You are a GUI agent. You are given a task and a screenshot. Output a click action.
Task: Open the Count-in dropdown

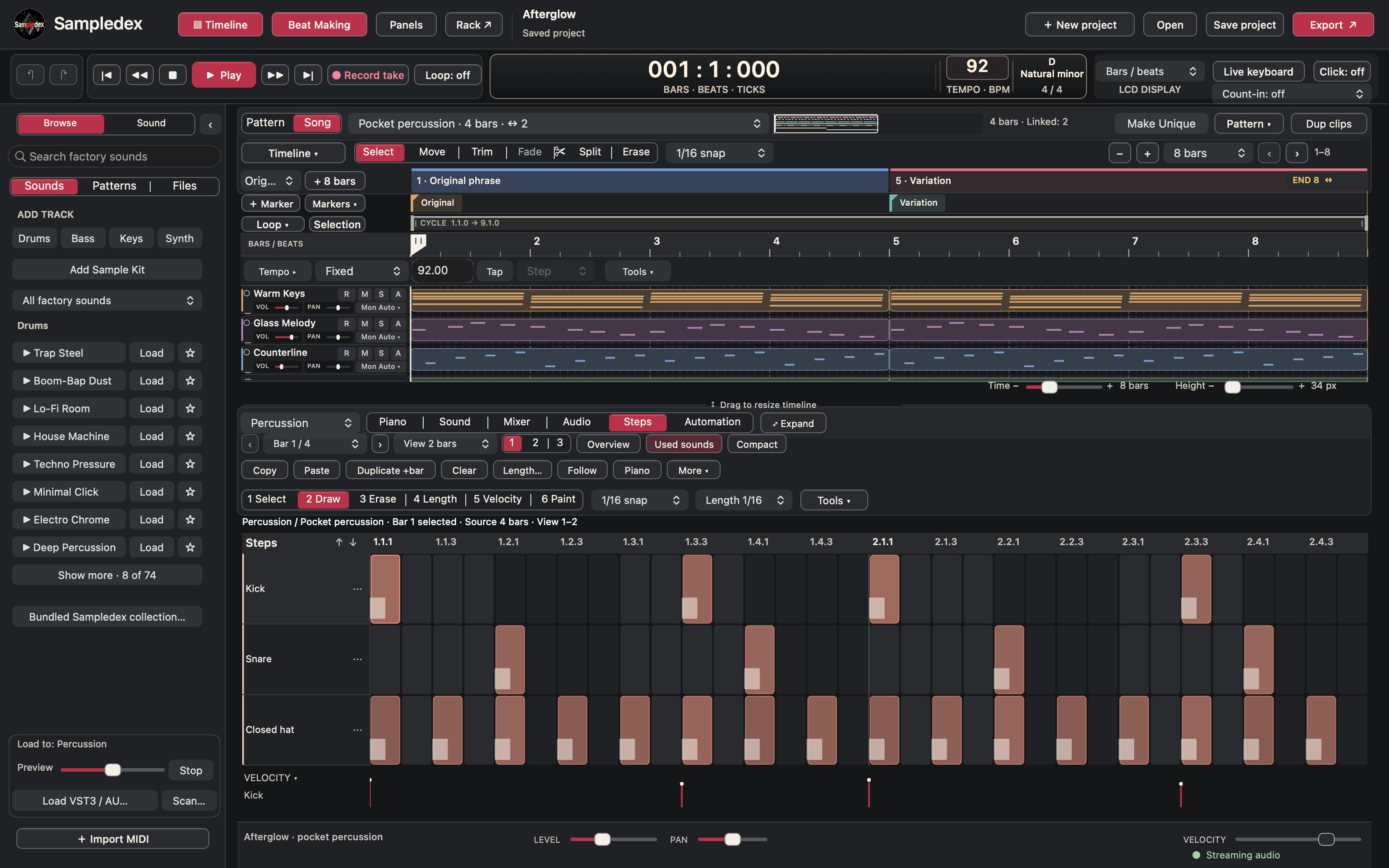(1291, 94)
